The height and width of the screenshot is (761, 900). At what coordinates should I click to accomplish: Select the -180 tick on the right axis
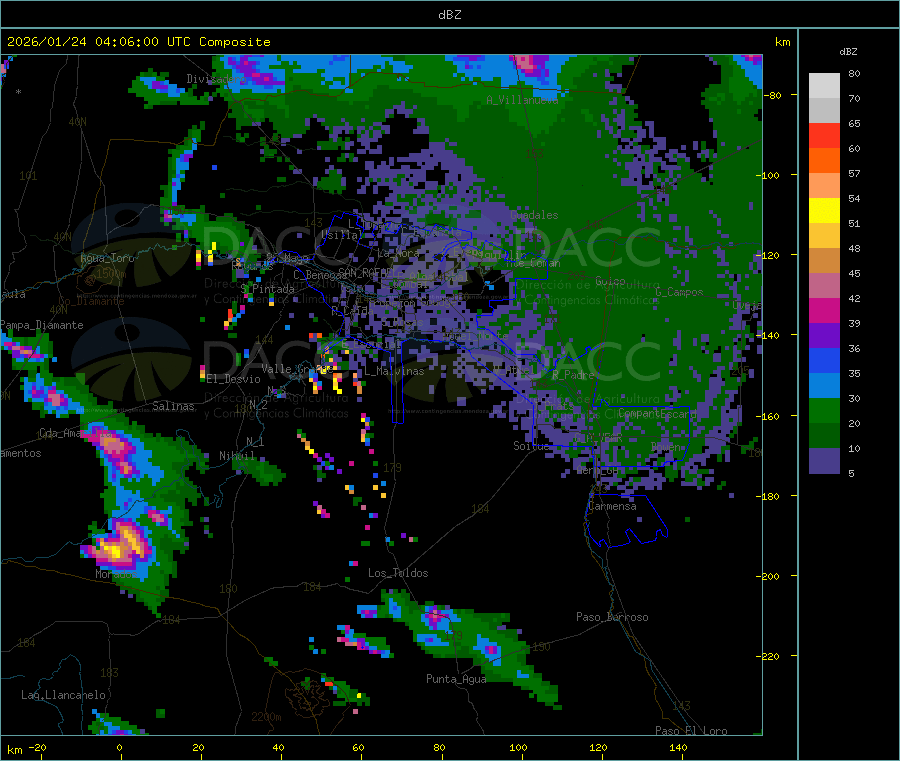point(769,496)
